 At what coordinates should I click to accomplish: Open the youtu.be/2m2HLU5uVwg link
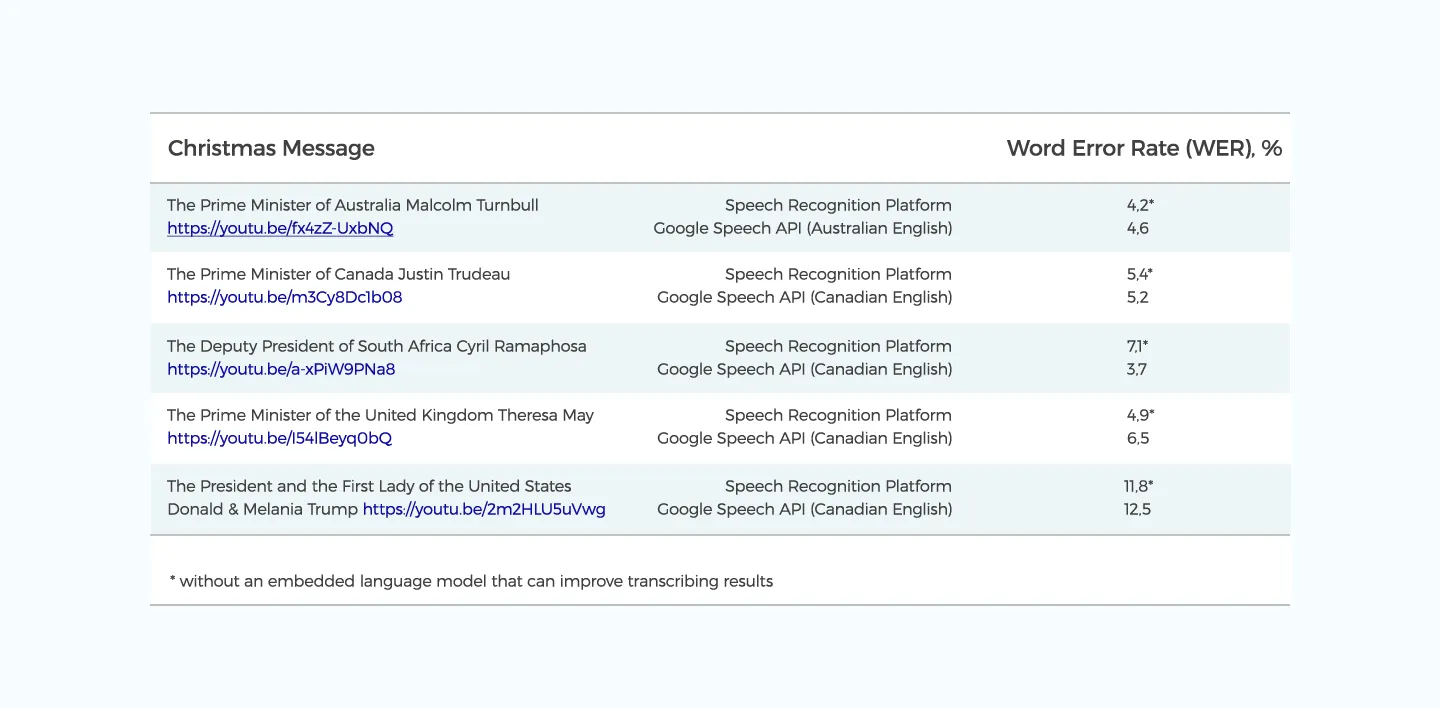pos(484,509)
